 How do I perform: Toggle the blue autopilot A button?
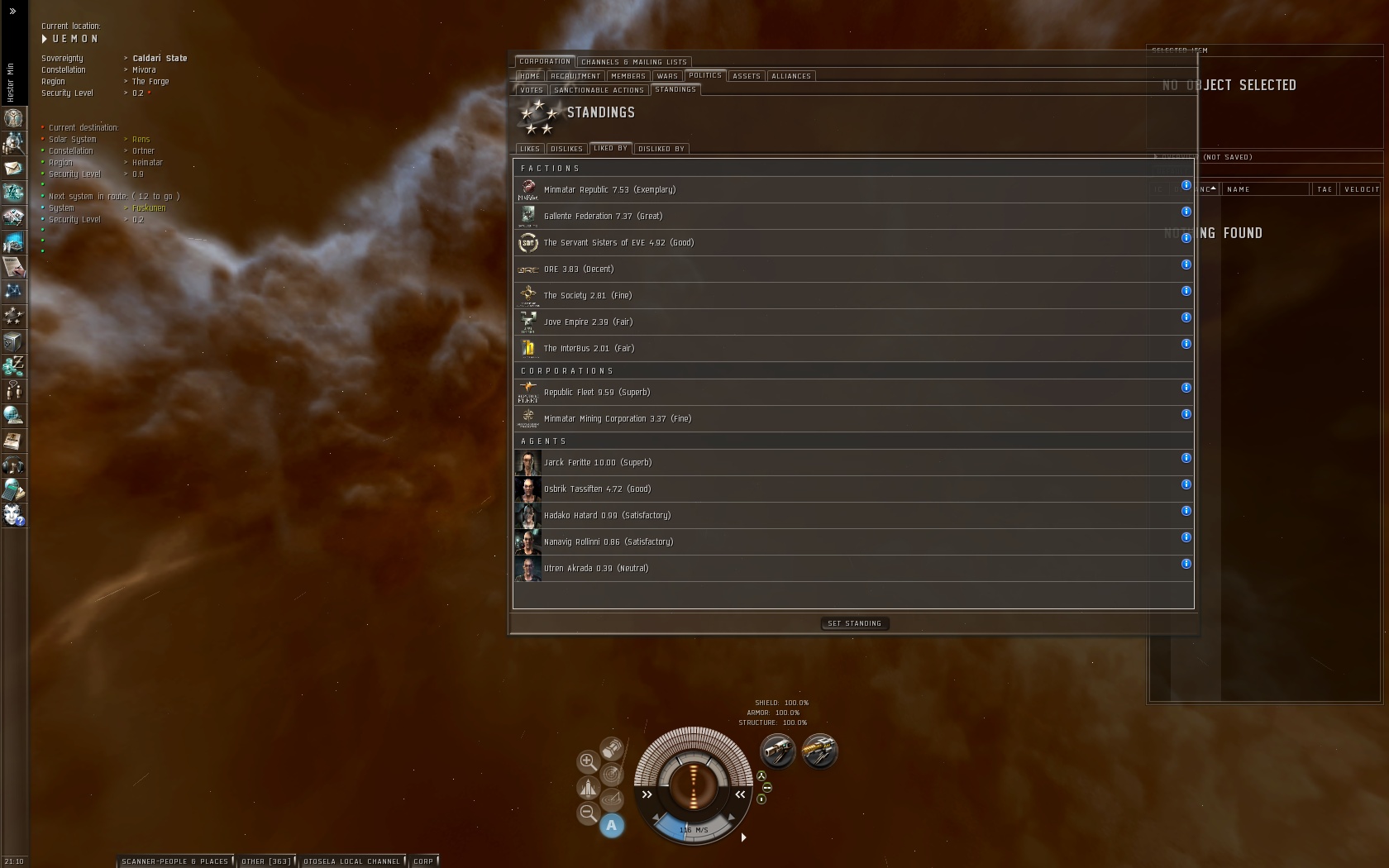point(612,825)
